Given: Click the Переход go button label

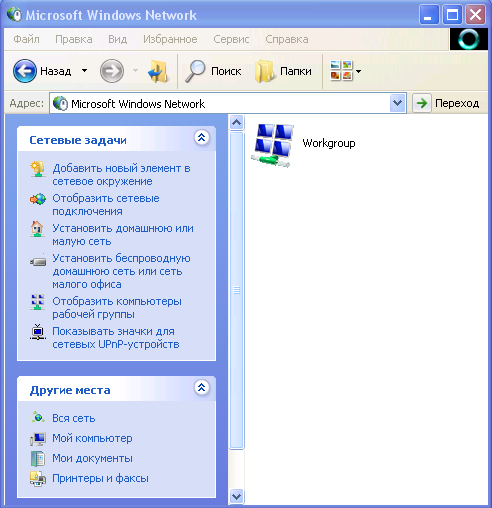Looking at the screenshot, I should point(457,103).
